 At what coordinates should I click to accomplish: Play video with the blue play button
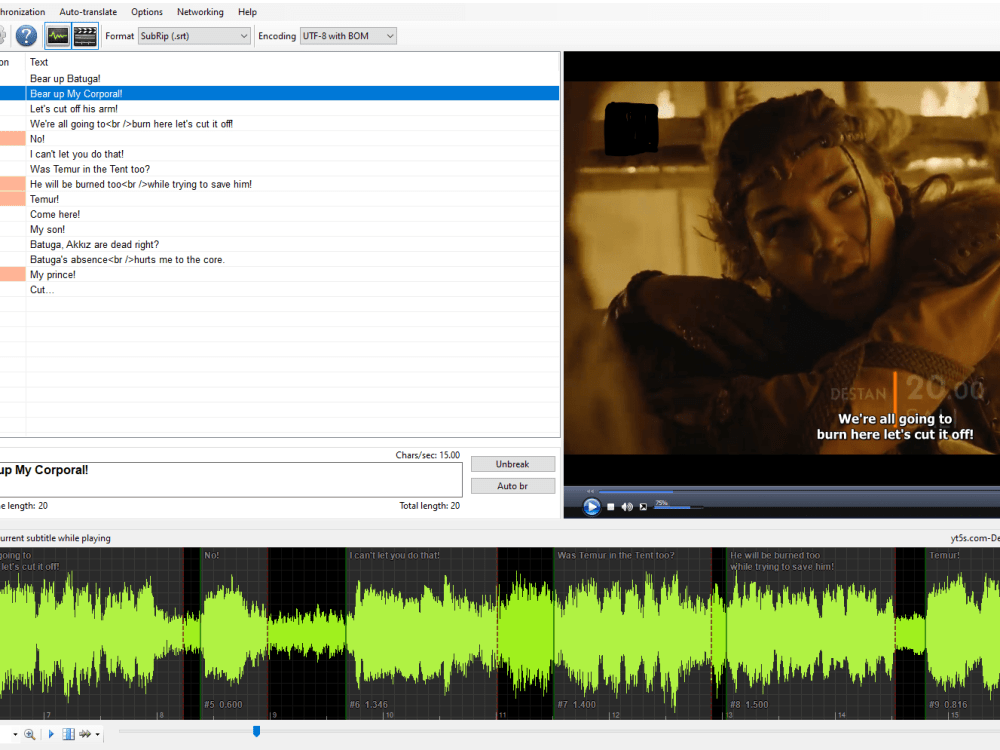point(591,506)
